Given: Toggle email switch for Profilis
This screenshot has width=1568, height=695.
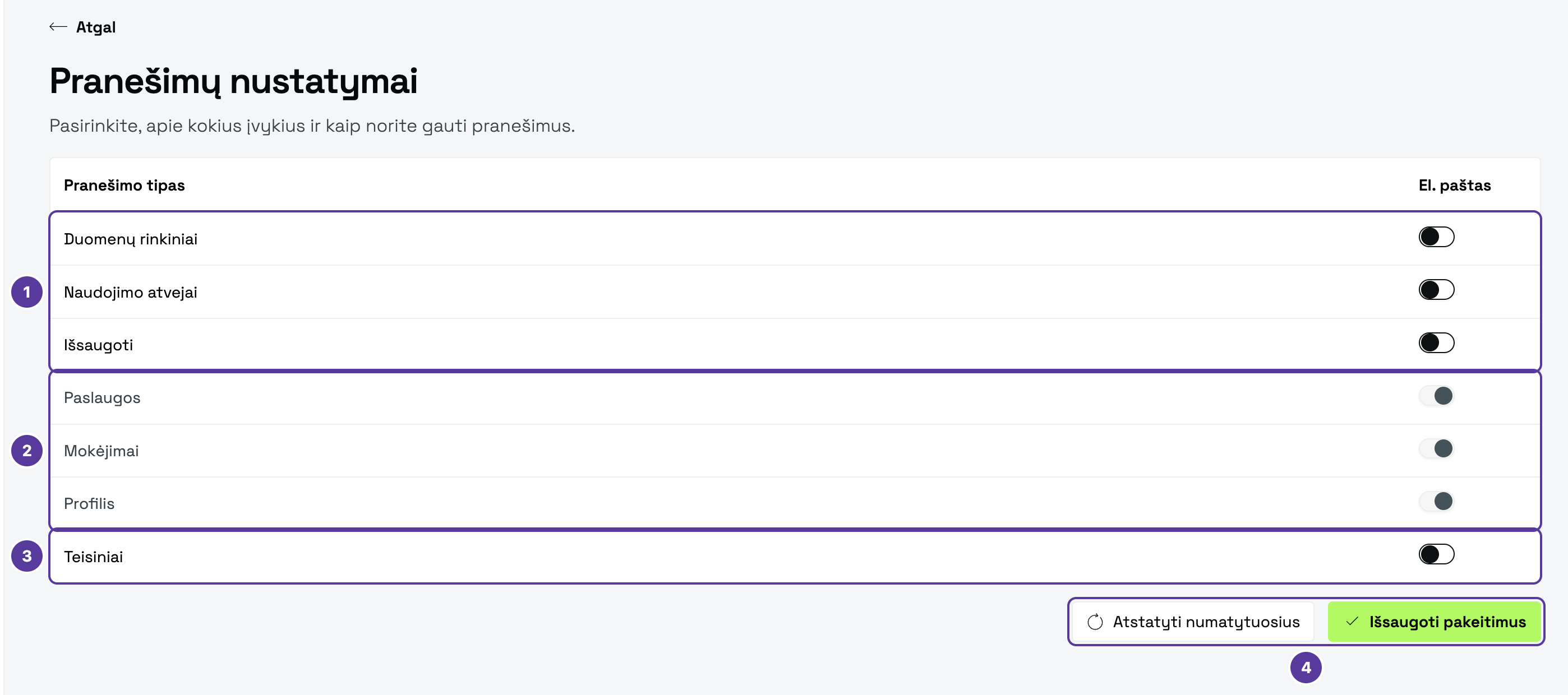Looking at the screenshot, I should [x=1436, y=502].
